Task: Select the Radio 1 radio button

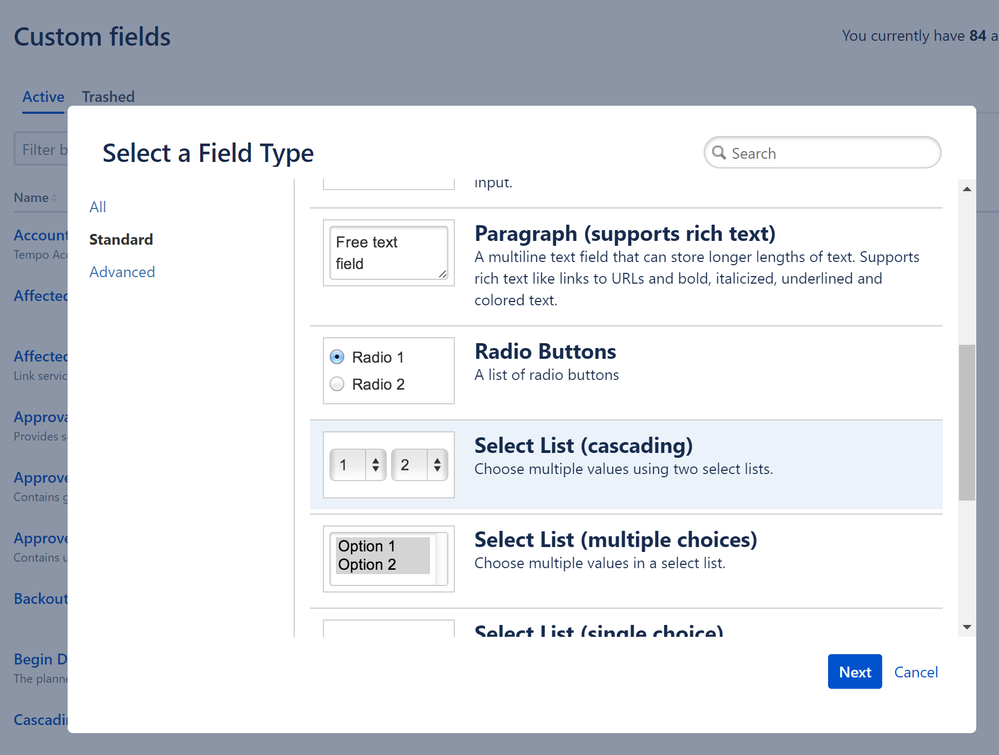Action: click(337, 357)
